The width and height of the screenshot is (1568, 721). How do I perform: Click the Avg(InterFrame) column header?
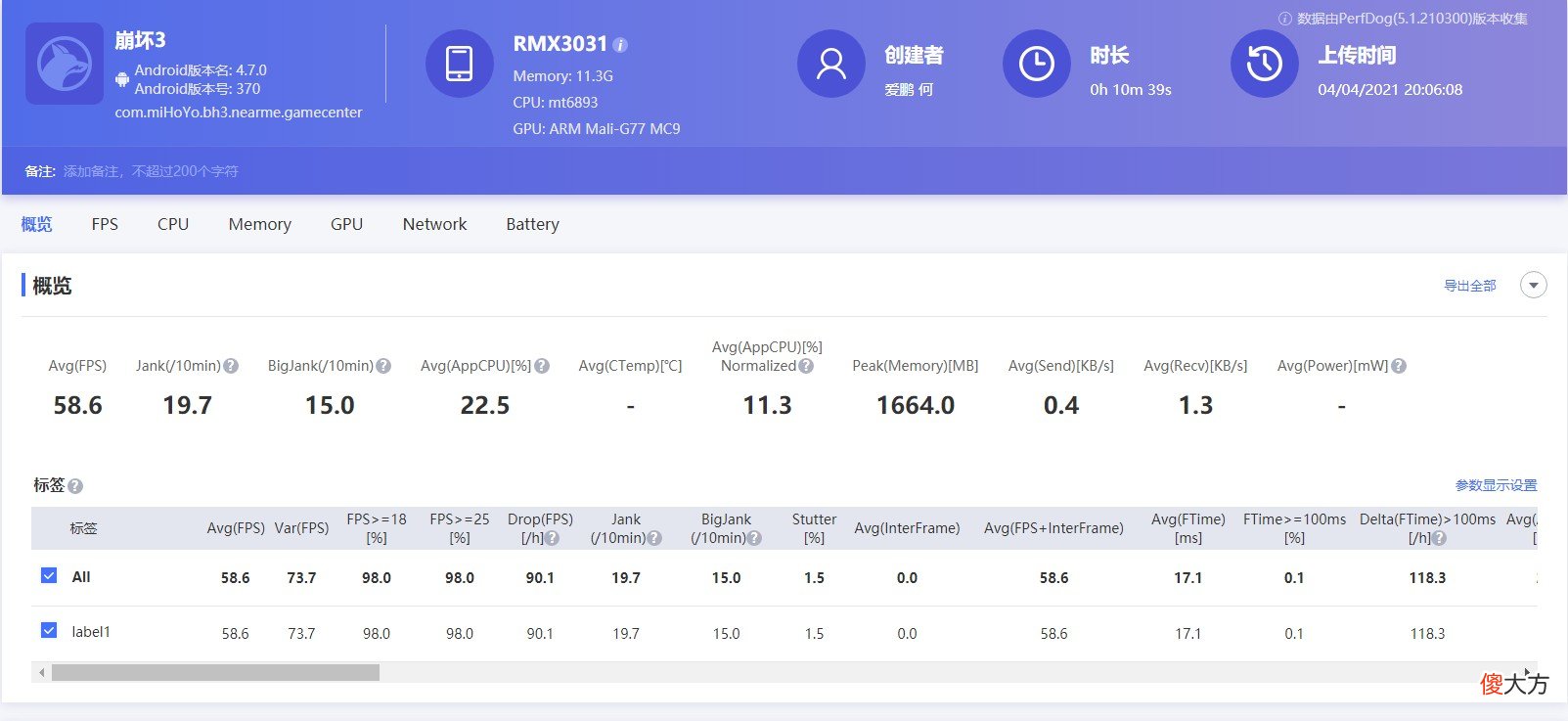click(x=907, y=528)
